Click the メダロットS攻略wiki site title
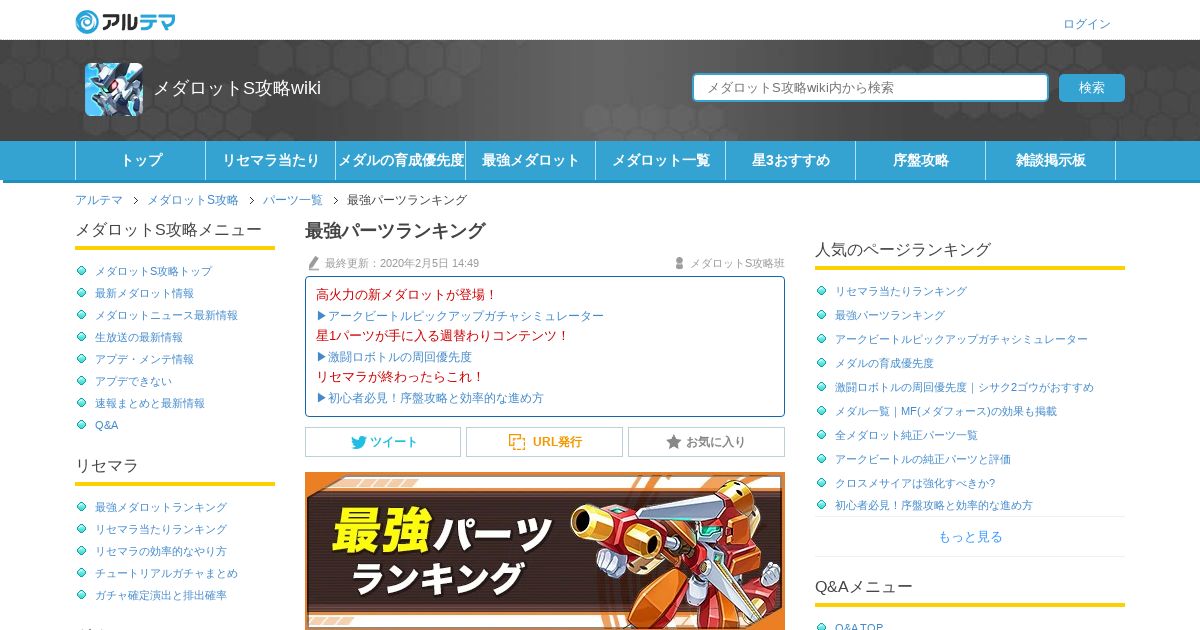 point(237,88)
